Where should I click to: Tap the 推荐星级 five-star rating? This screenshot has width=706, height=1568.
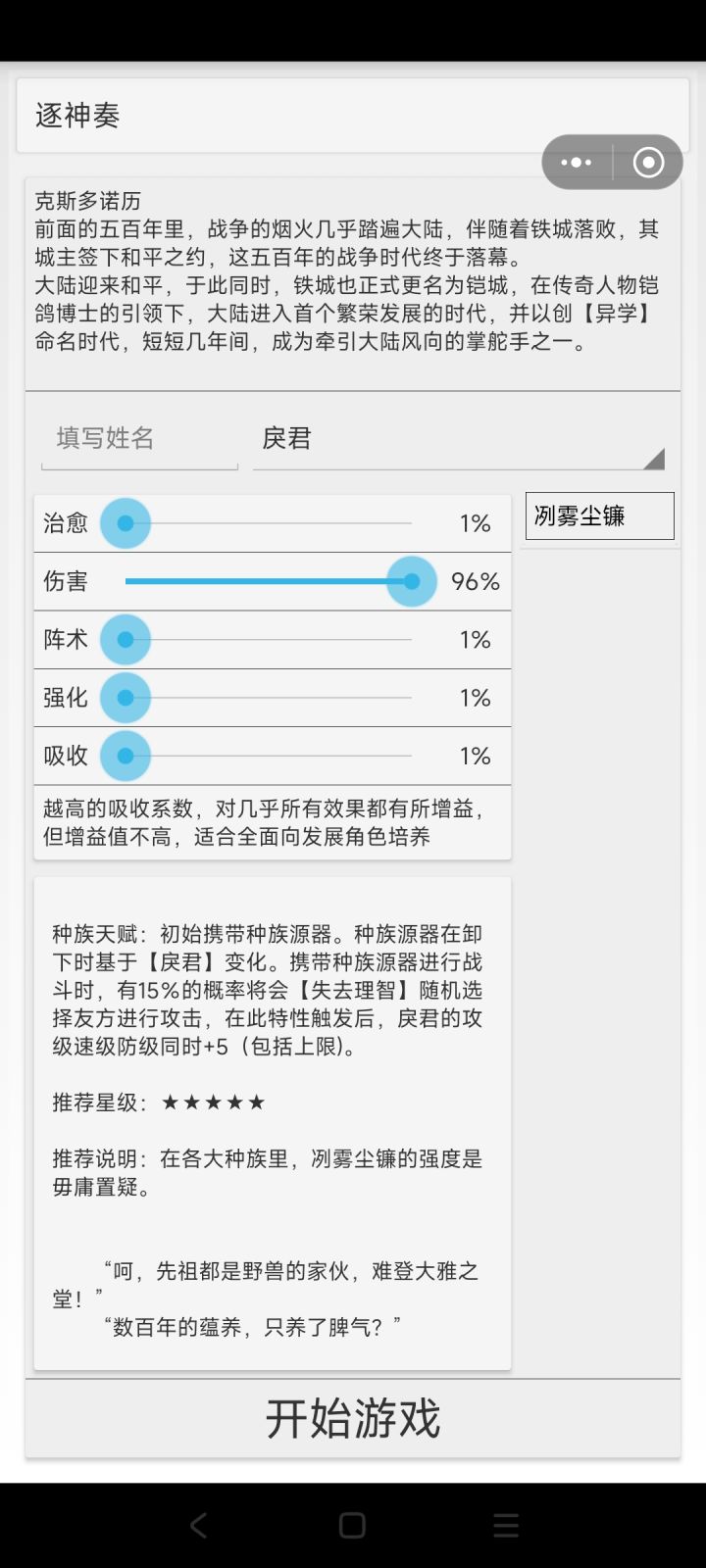click(213, 1102)
